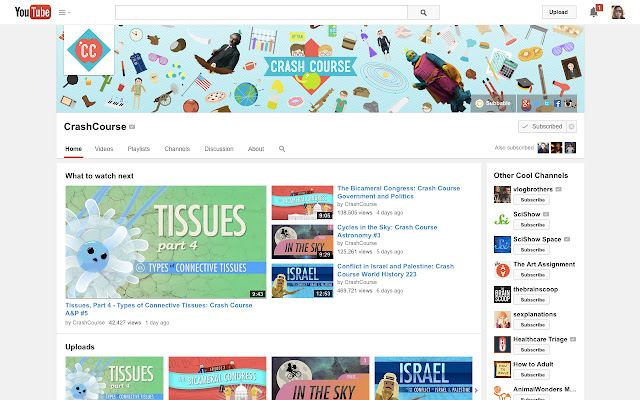Open the Google+ icon in the banner
640x400 pixels.
(526, 104)
